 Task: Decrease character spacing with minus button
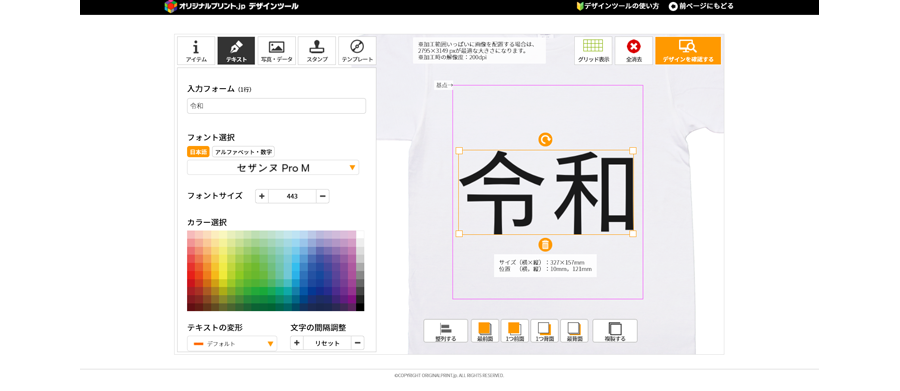(358, 343)
